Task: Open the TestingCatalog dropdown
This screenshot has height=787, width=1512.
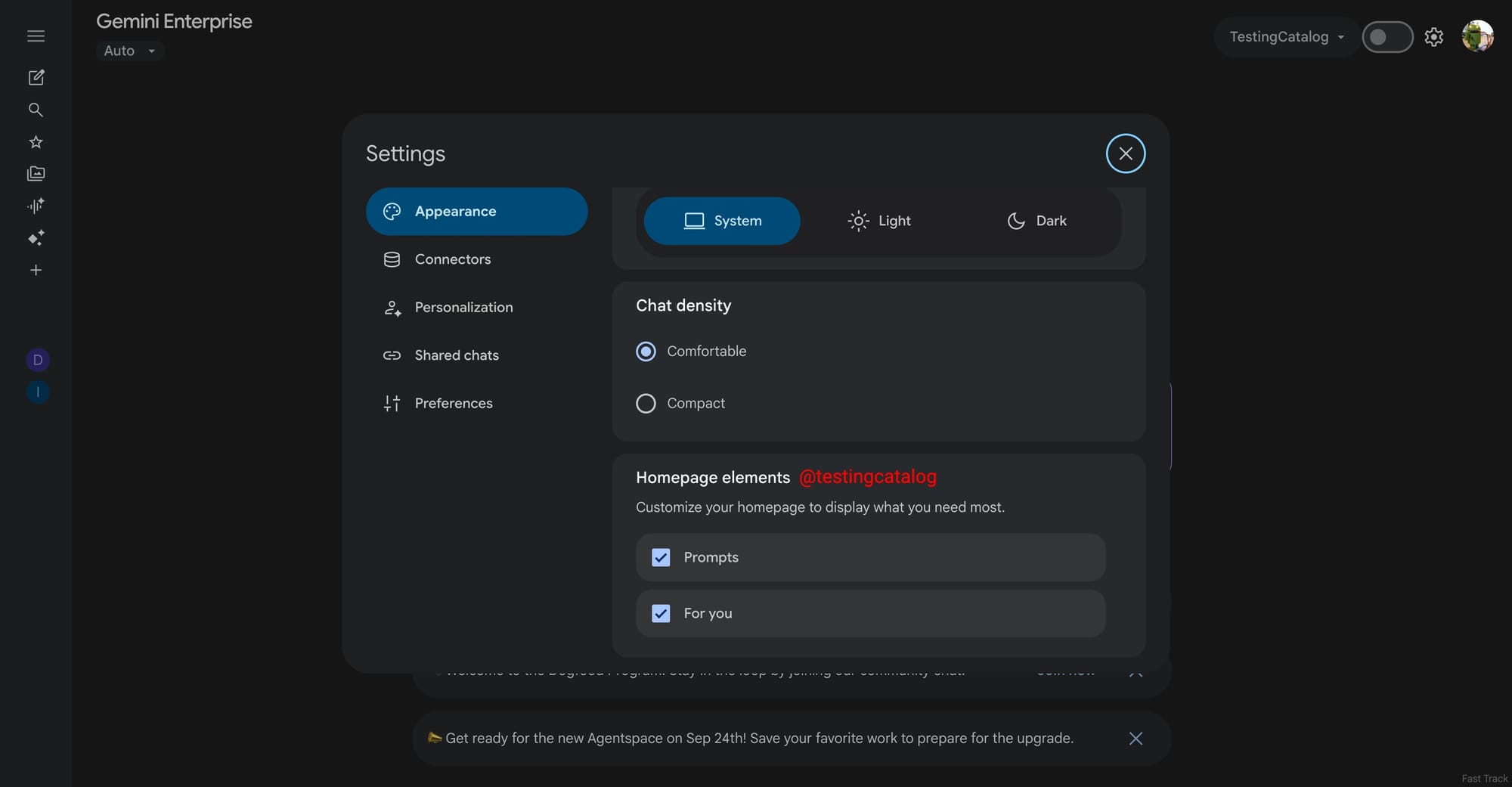Action: [x=1286, y=37]
